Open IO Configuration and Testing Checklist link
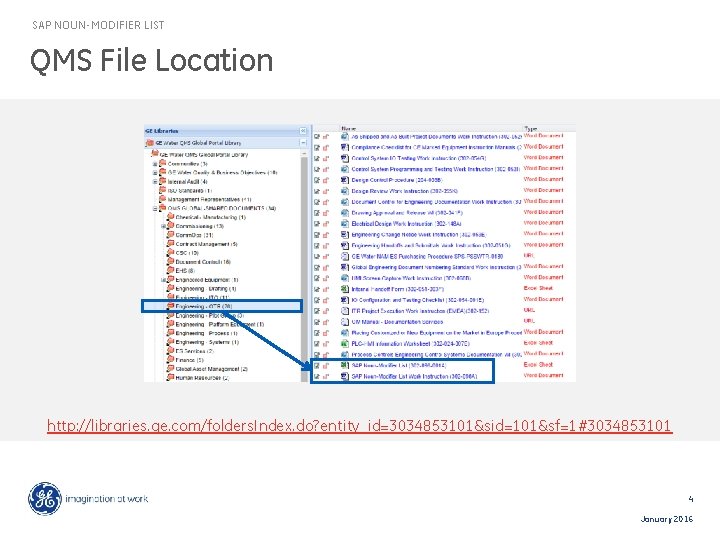Image resolution: width=720 pixels, height=540 pixels. coord(418,300)
